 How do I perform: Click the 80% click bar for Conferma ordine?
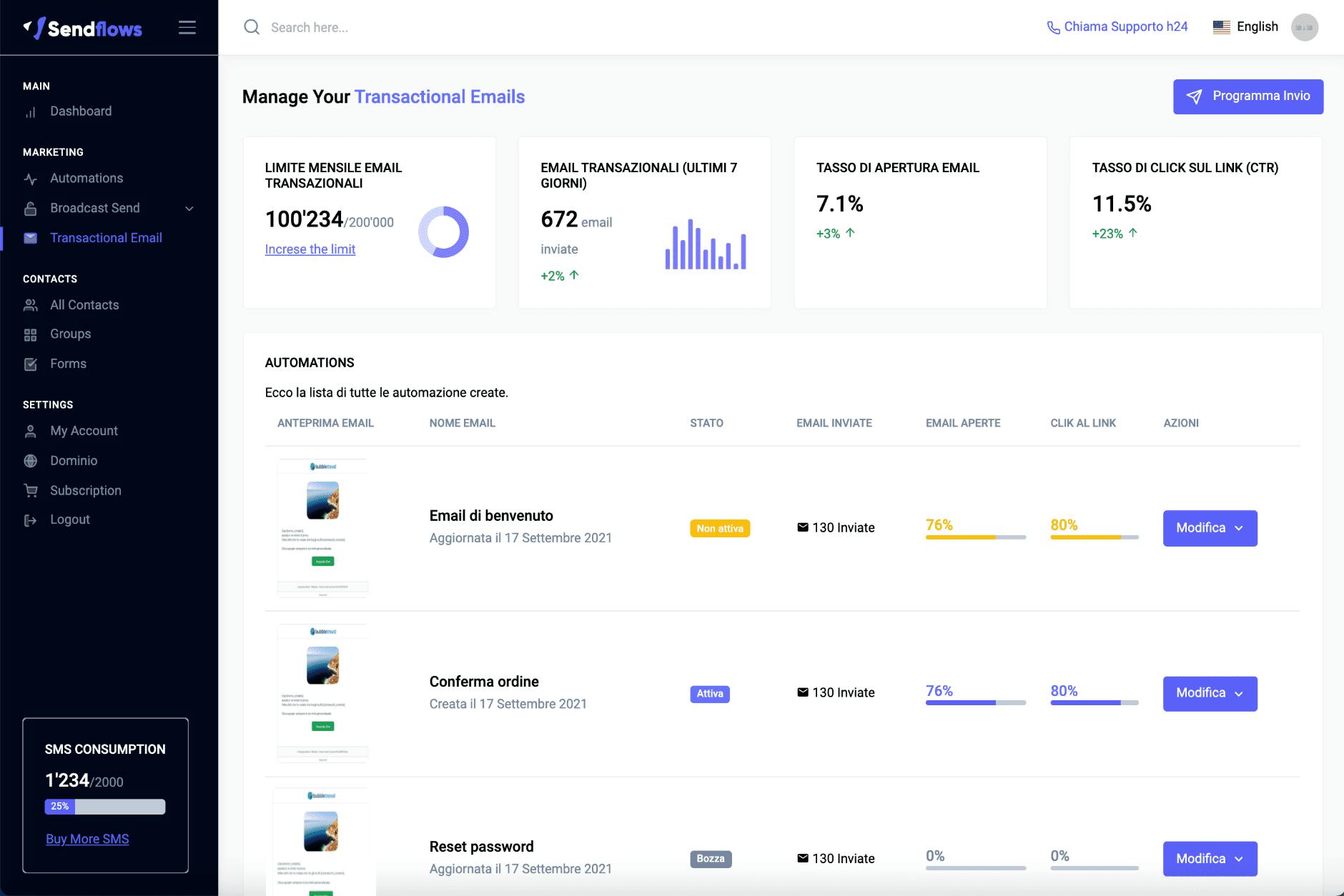pyautogui.click(x=1095, y=703)
